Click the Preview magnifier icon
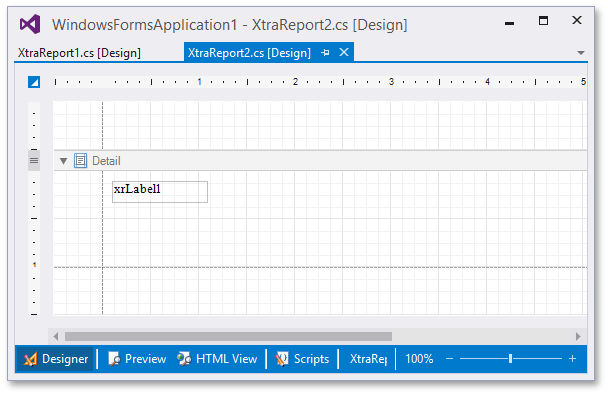The image size is (608, 395). tap(114, 359)
